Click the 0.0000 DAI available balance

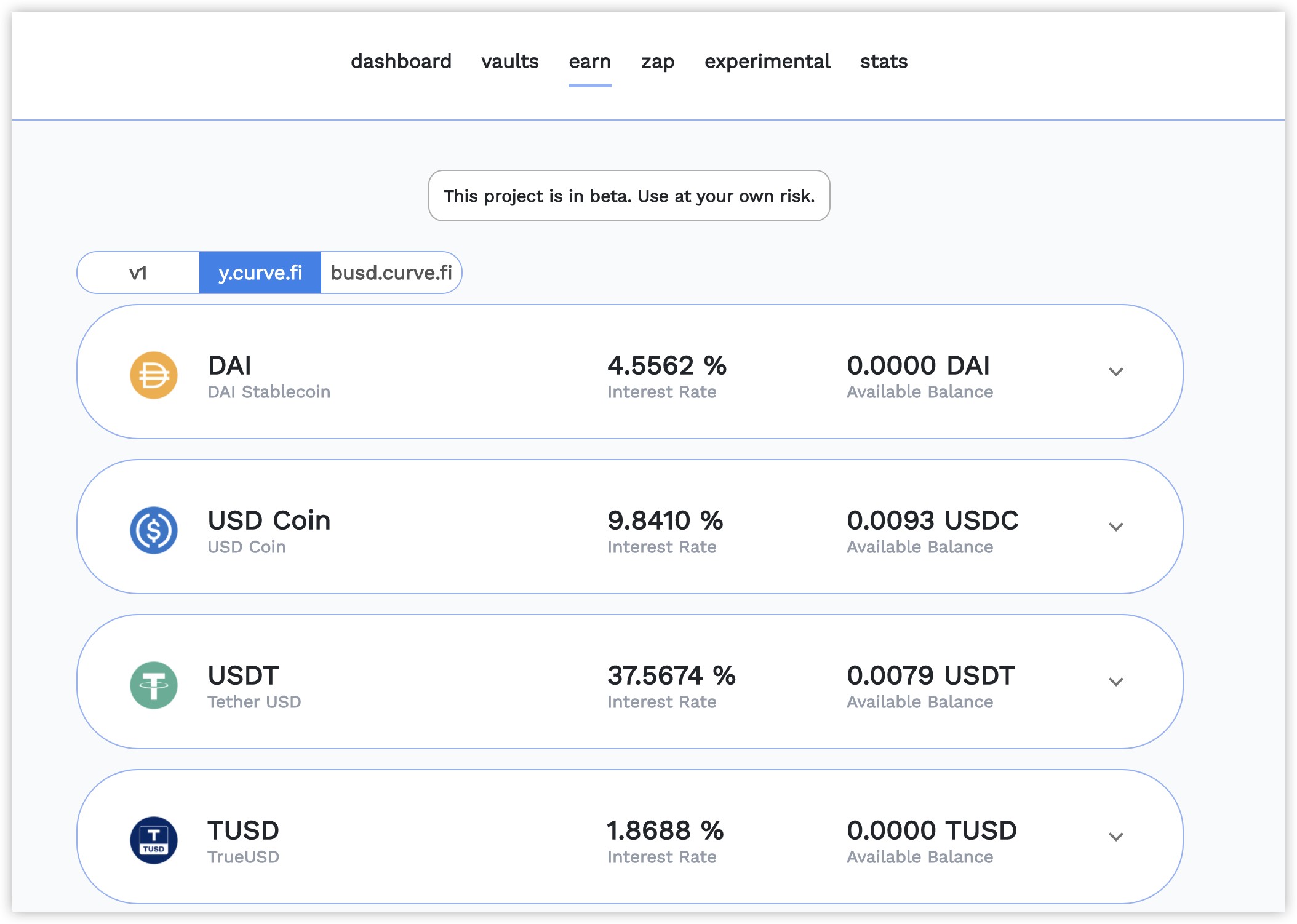(918, 365)
